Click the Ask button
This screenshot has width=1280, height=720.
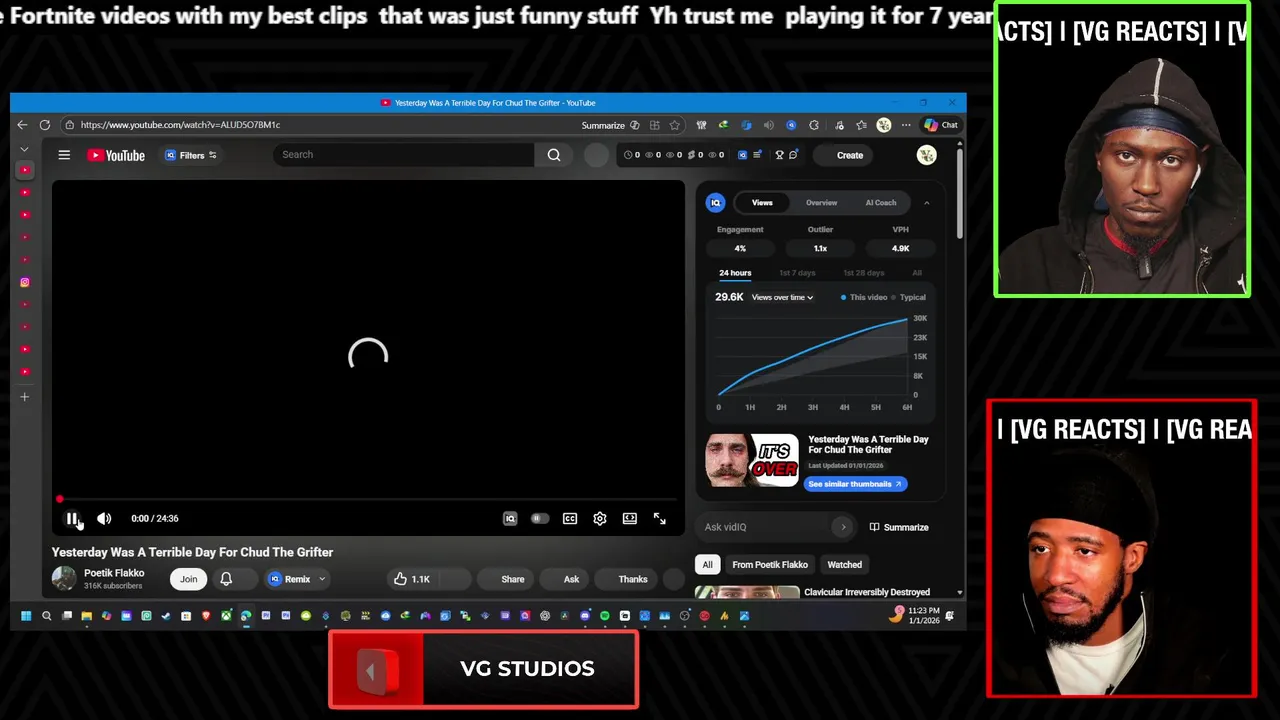pyautogui.click(x=571, y=579)
